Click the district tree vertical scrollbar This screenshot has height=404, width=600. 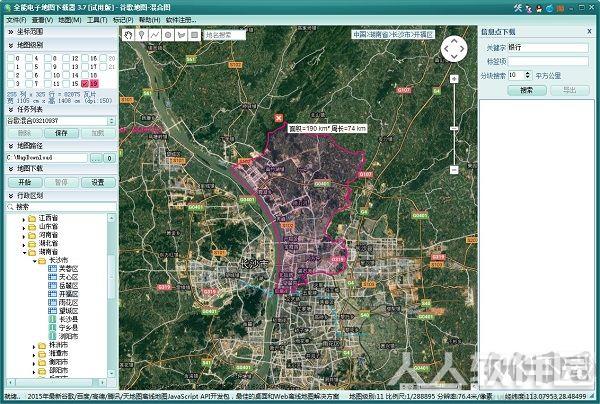[x=111, y=296]
